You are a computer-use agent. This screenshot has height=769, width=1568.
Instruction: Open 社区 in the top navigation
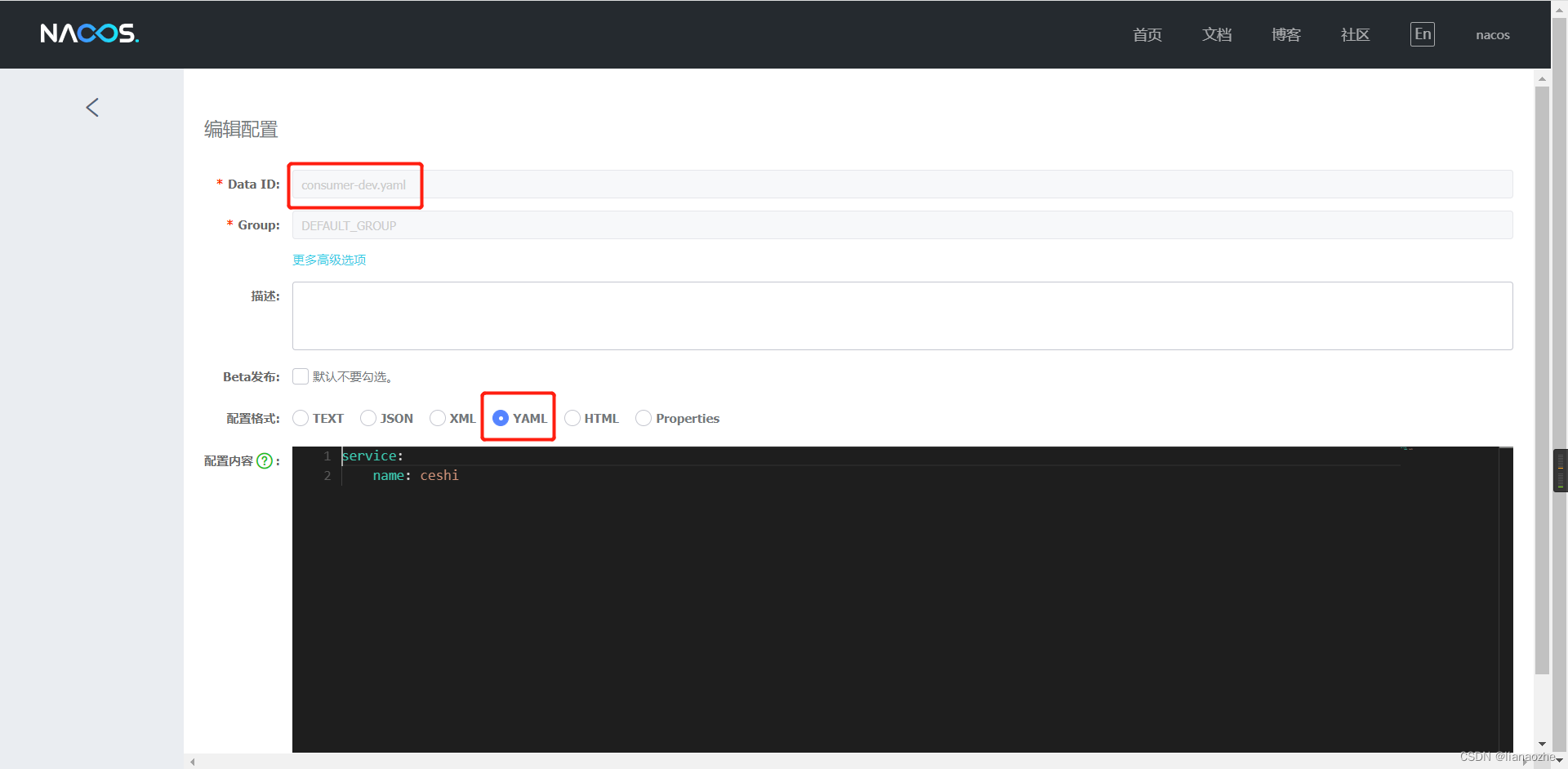tap(1355, 34)
